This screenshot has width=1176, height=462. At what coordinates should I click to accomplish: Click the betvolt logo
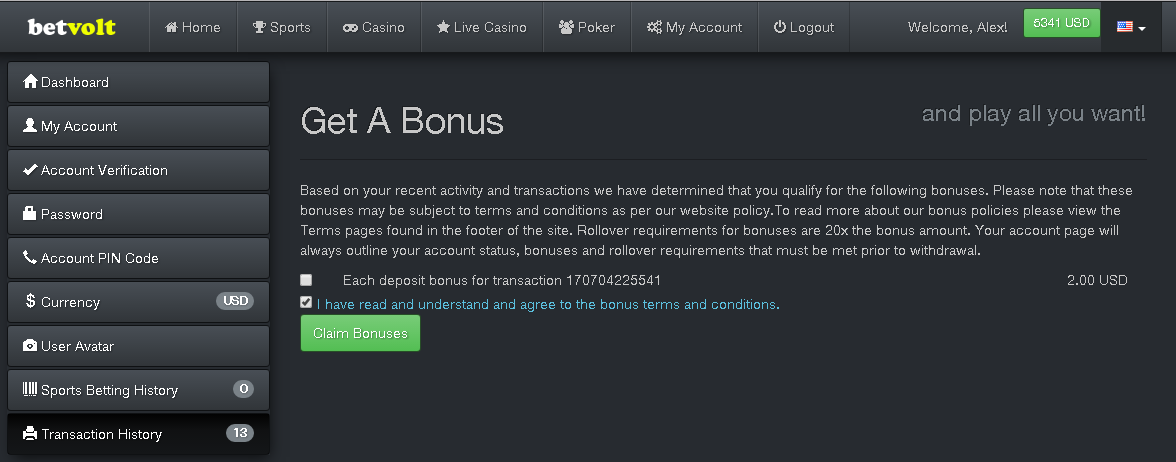coord(72,27)
